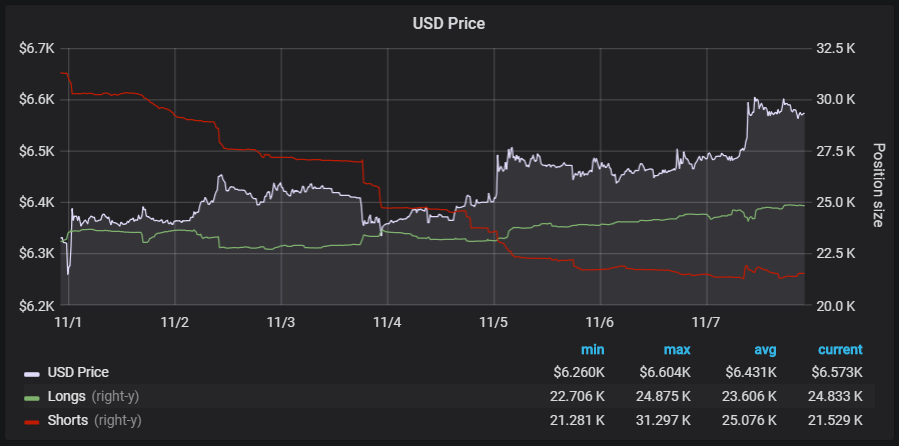Click the USD Price legend color swatch

click(x=32, y=373)
